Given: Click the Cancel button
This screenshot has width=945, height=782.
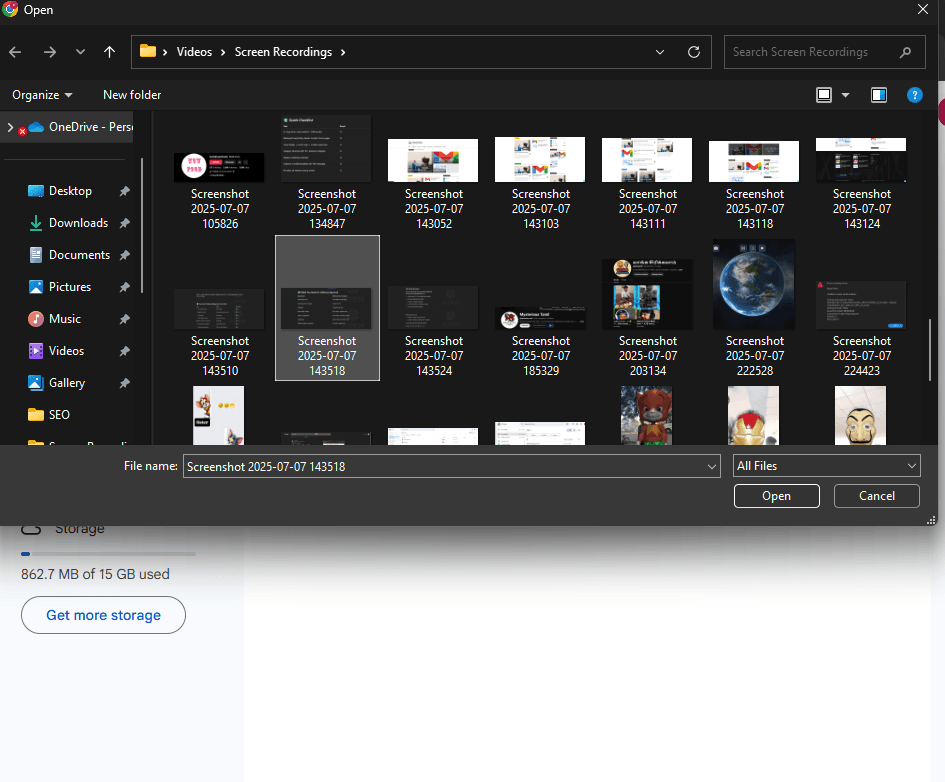Looking at the screenshot, I should click(877, 496).
